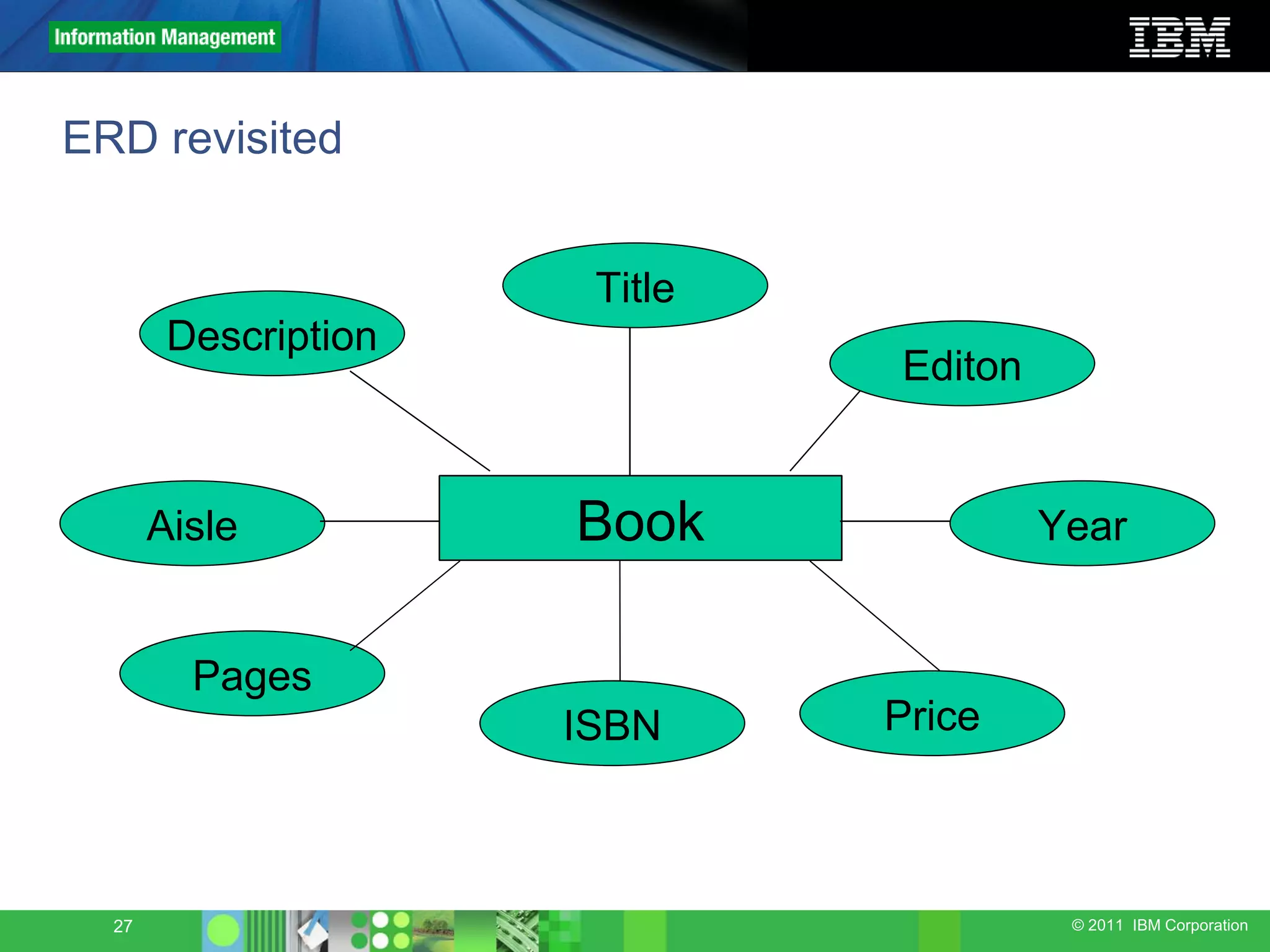This screenshot has height=952, width=1270.
Task: Click the Aisle attribute ellipse
Action: [192, 524]
